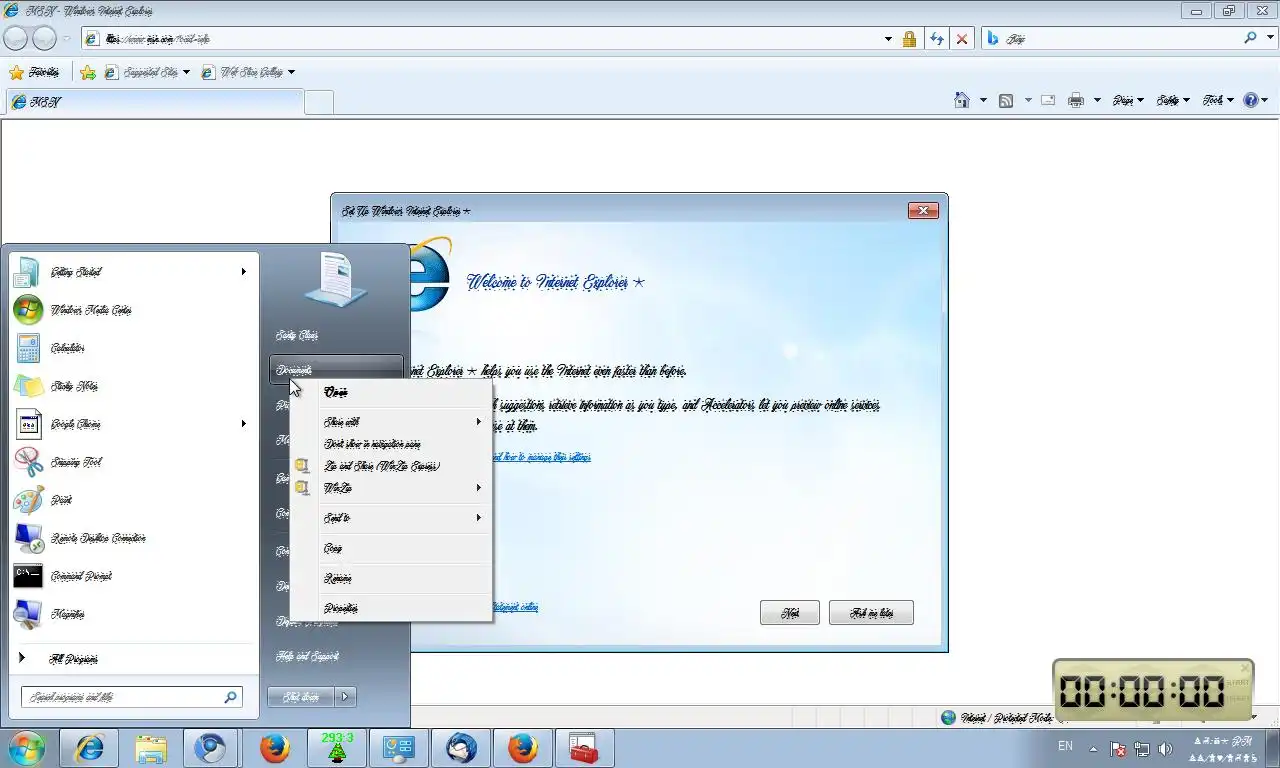Image resolution: width=1280 pixels, height=768 pixels.
Task: Open the red toolbox icon on taskbar
Action: pyautogui.click(x=583, y=748)
